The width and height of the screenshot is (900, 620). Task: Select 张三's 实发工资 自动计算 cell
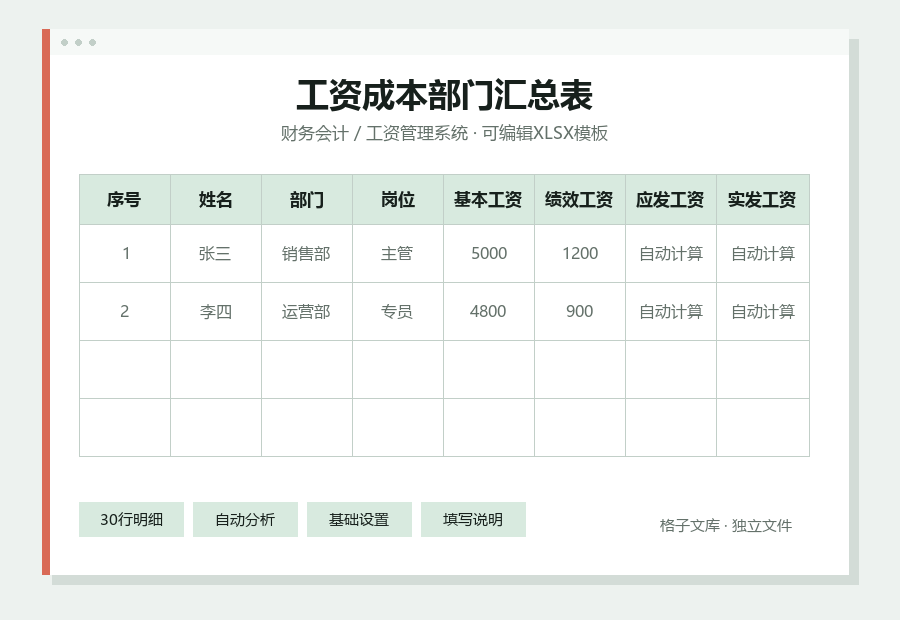point(763,254)
